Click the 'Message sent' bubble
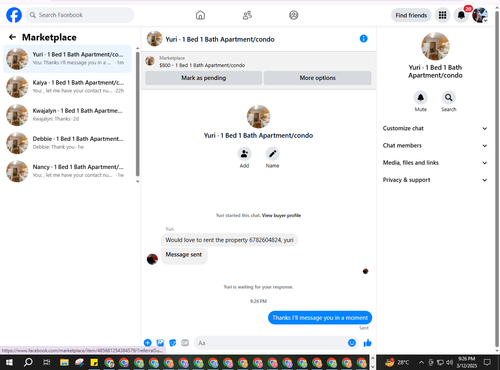The image size is (500, 370). [x=184, y=256]
